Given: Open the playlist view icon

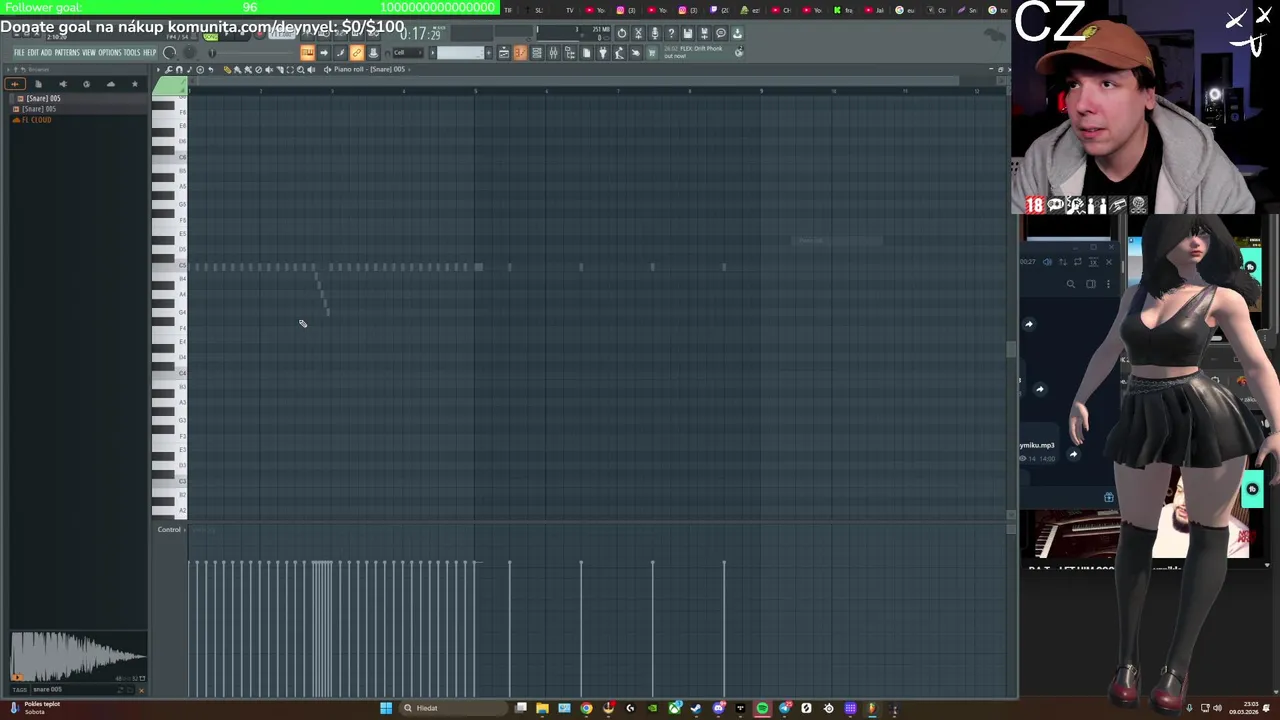Looking at the screenshot, I should pyautogui.click(x=504, y=52).
